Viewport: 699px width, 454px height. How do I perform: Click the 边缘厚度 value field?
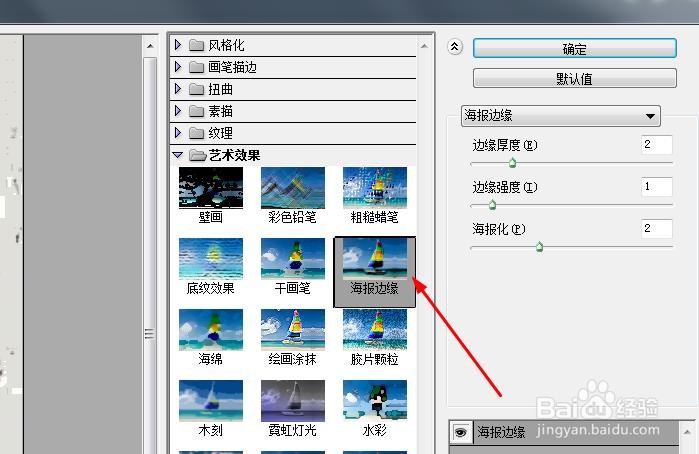[x=657, y=144]
